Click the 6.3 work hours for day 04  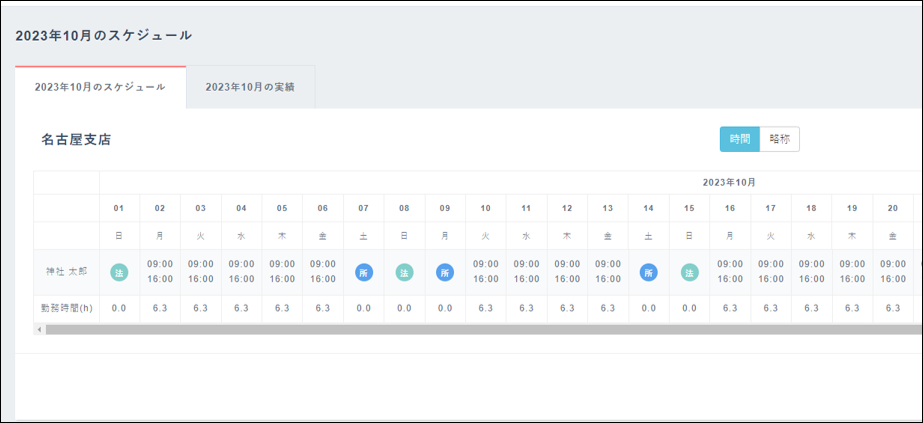click(241, 309)
